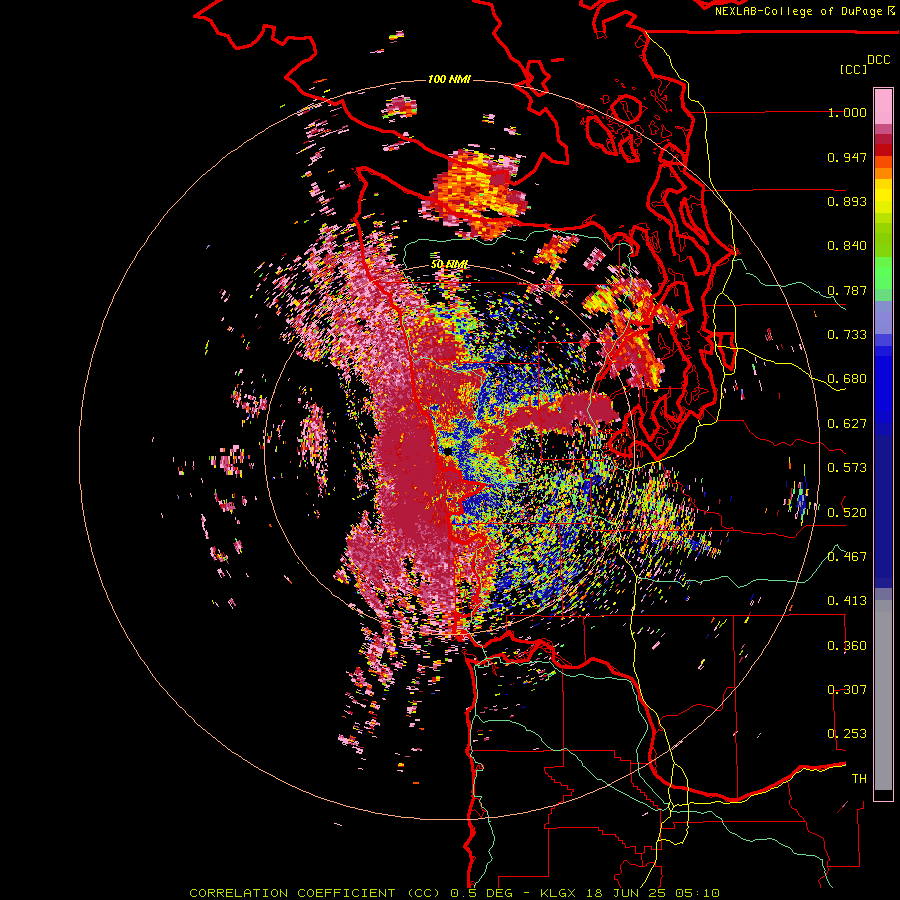
Task: Click the 0.253 scale label
Action: (847, 734)
